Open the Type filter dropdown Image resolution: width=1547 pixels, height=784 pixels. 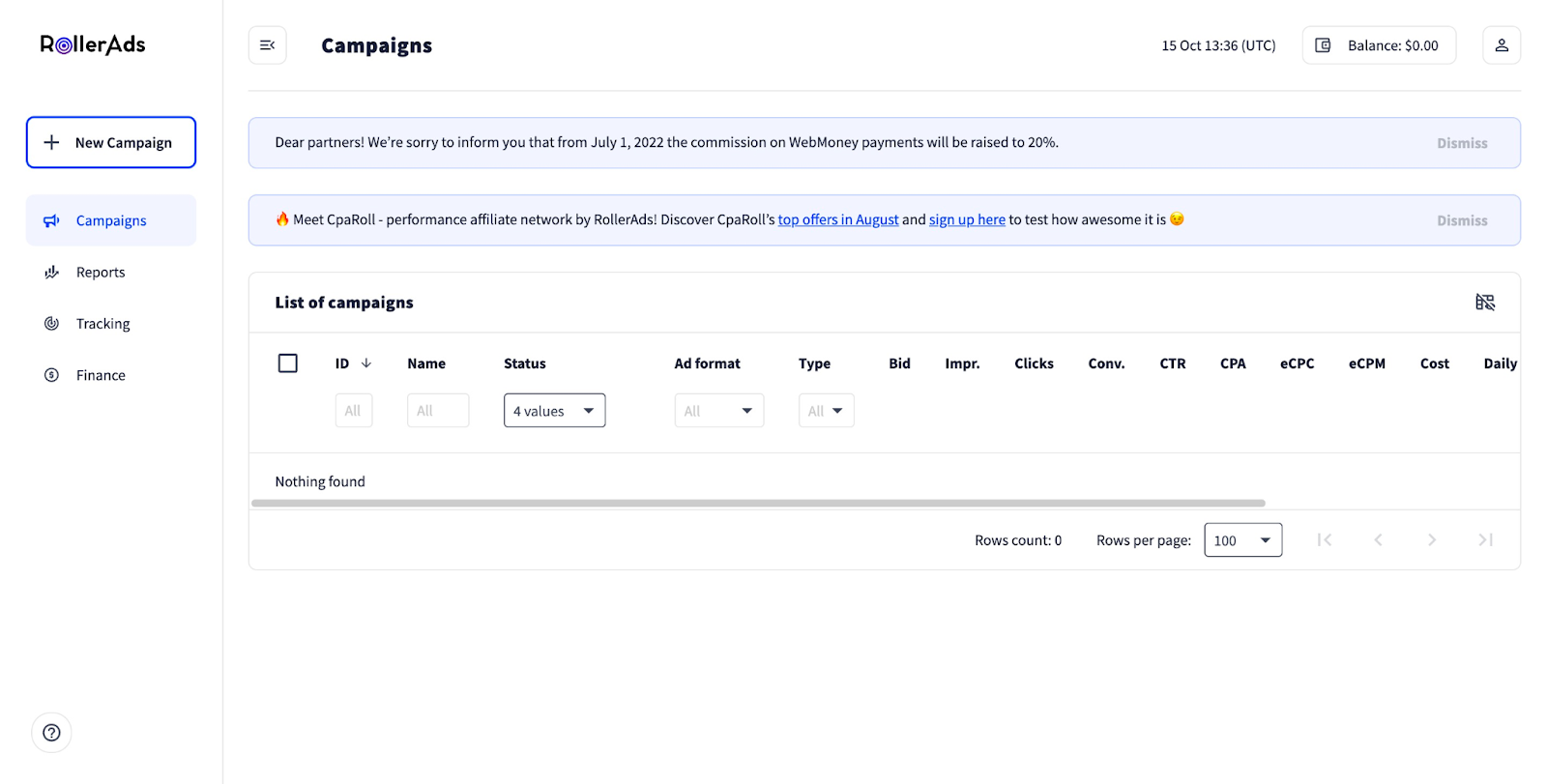[x=826, y=411]
